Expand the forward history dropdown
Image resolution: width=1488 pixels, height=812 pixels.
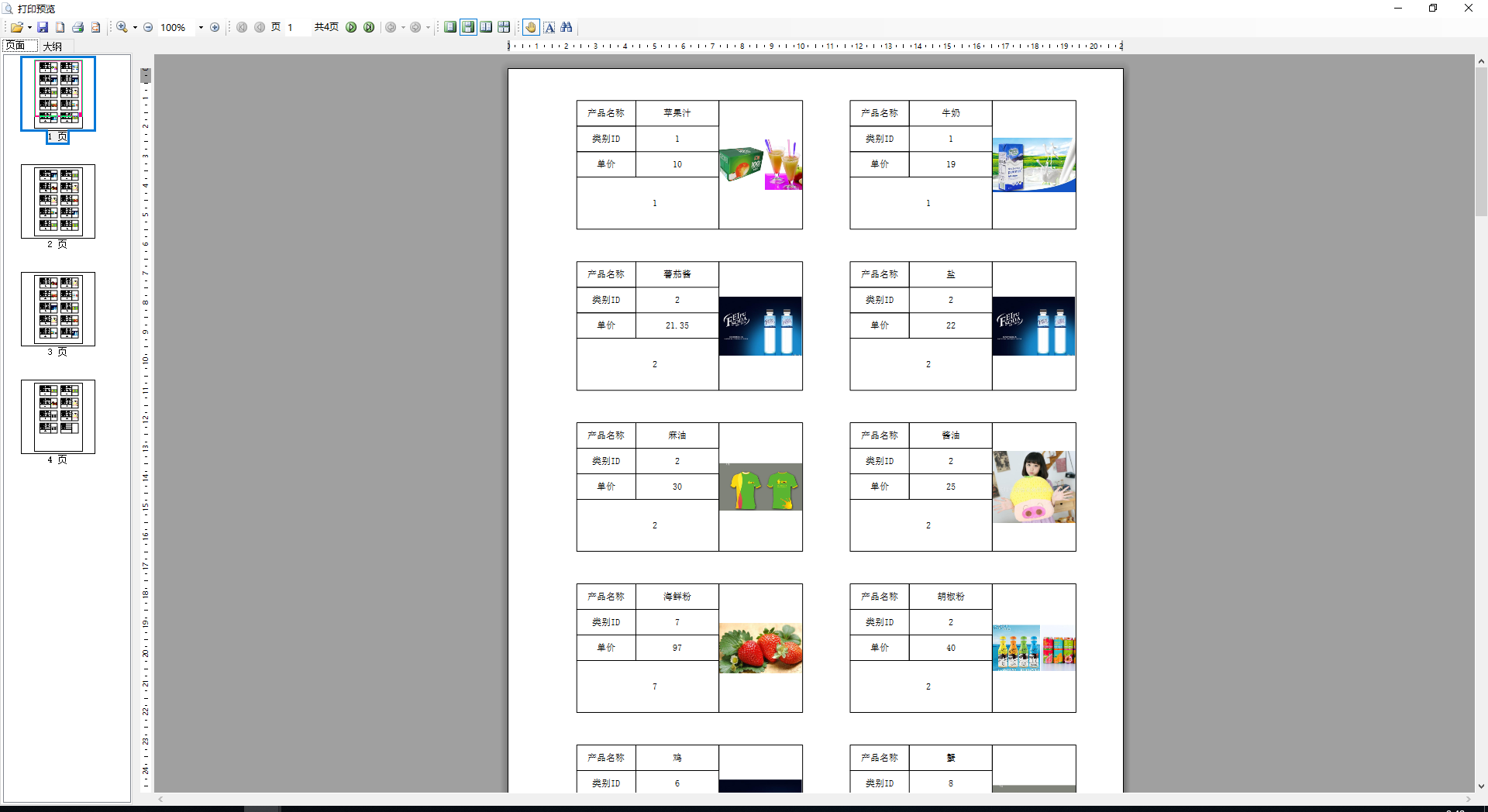(x=428, y=27)
